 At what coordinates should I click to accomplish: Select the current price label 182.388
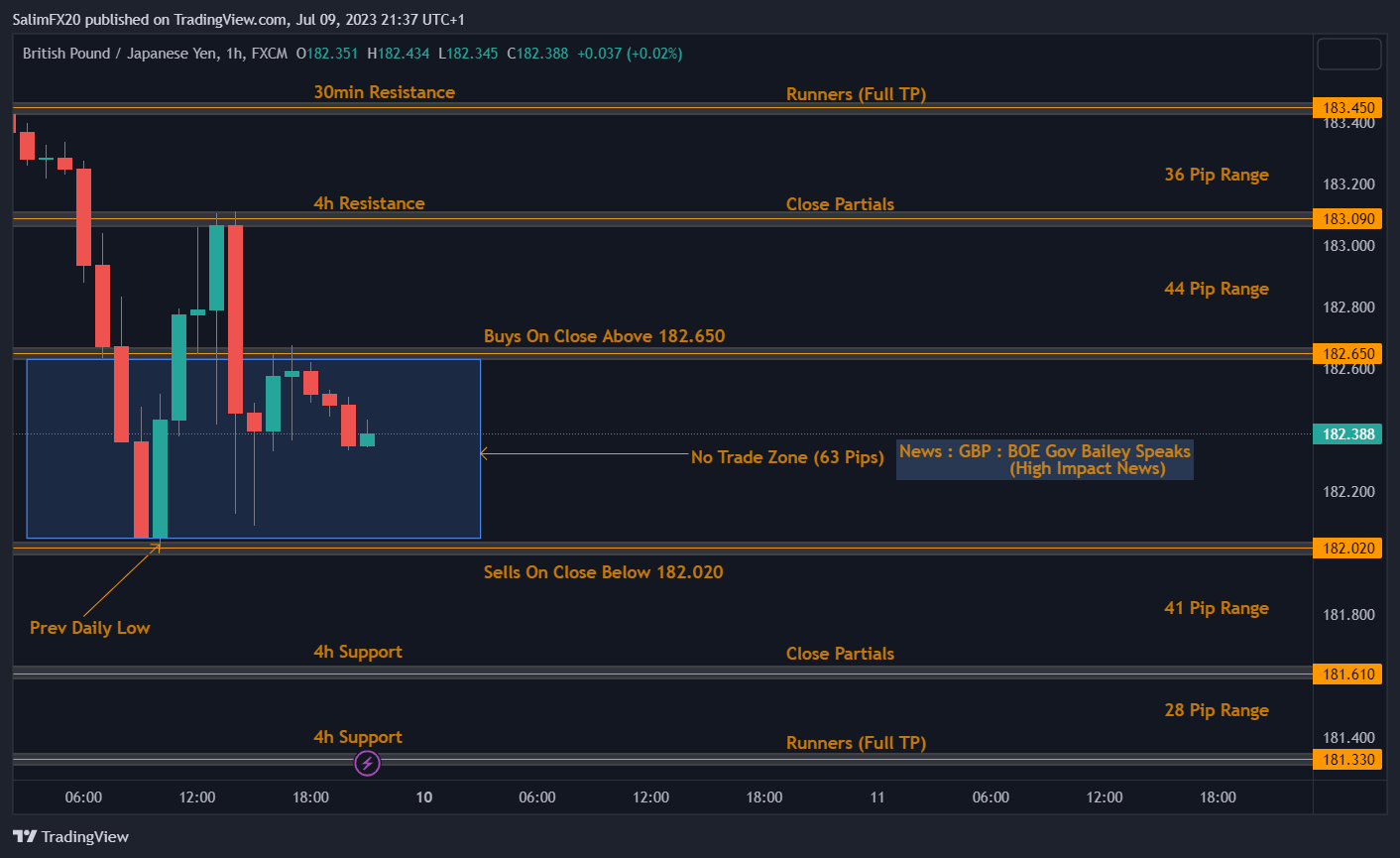pos(1347,434)
